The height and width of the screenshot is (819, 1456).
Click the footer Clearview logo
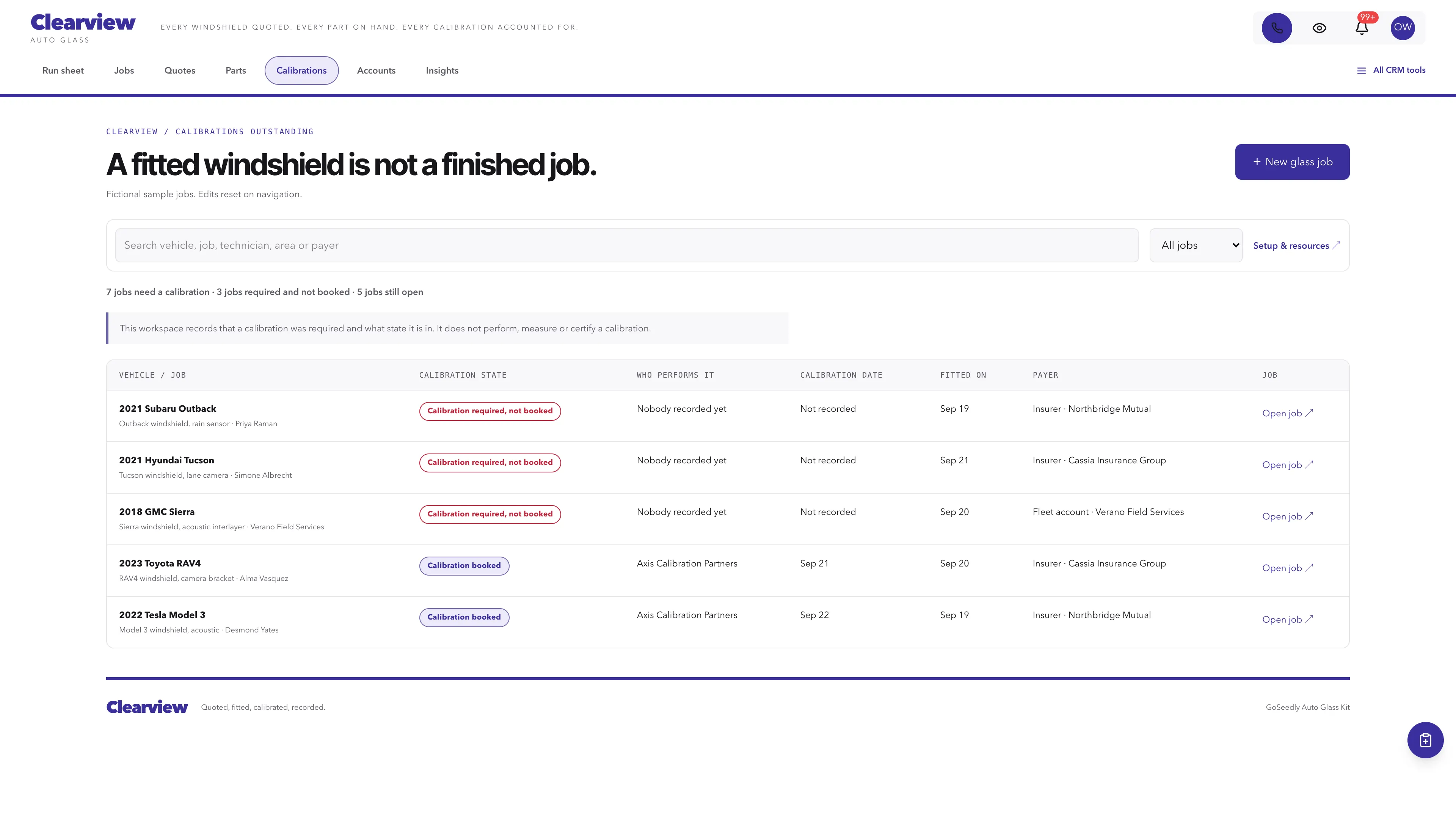(147, 707)
